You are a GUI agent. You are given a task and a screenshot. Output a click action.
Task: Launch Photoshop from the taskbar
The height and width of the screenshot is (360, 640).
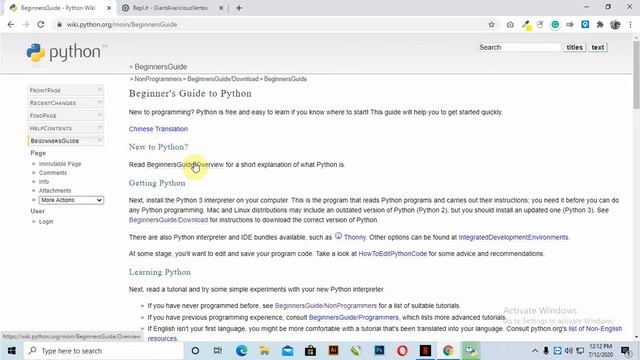[x=379, y=351]
